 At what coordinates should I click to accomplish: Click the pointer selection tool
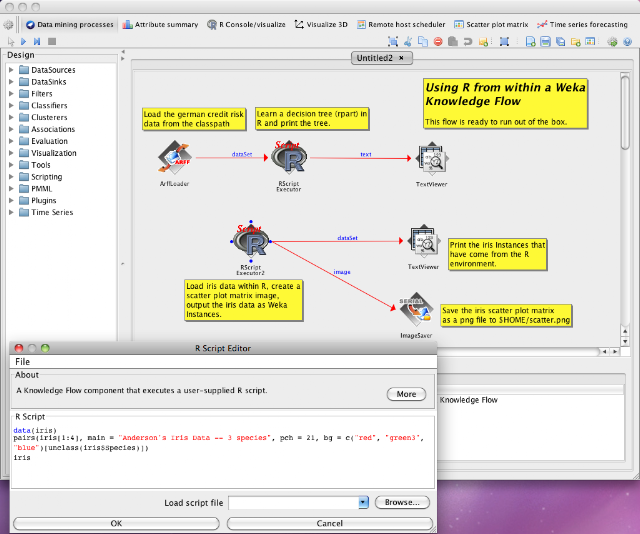click(11, 41)
